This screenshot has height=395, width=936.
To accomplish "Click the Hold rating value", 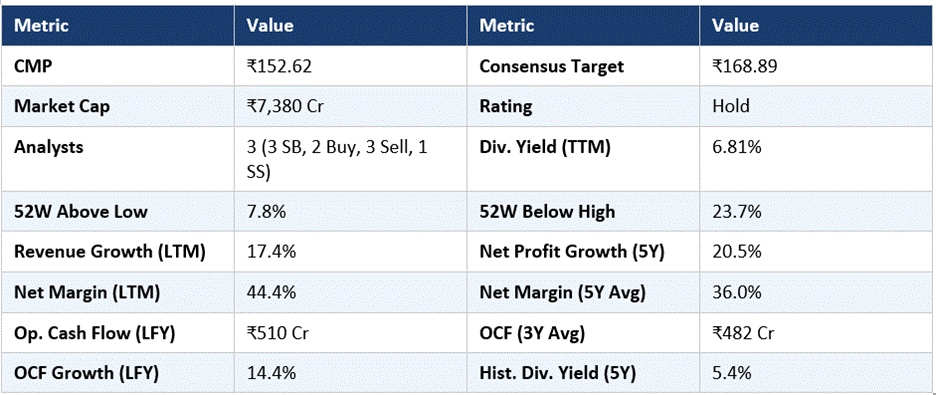I will [731, 106].
